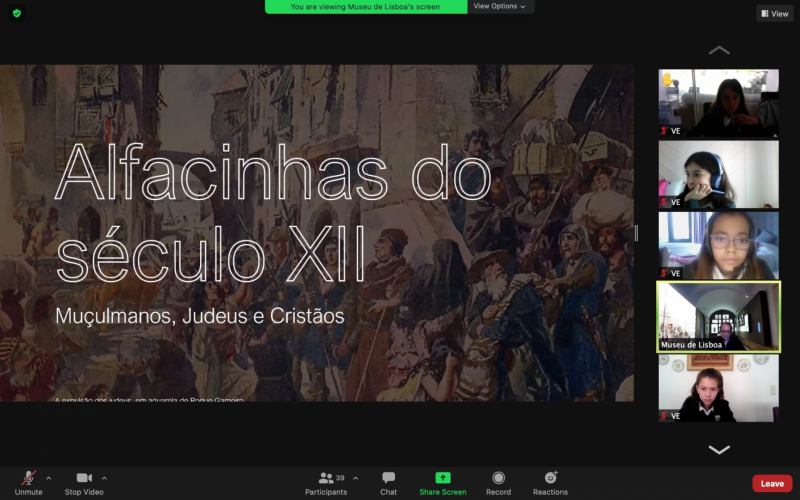
Task: Click the divider handle beside shared screen
Action: [x=636, y=233]
